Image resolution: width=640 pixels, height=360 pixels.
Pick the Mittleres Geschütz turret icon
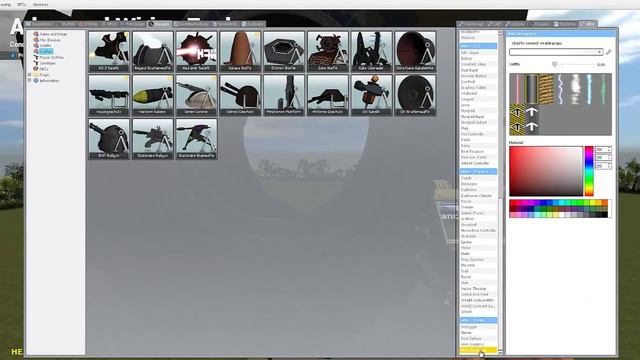point(328,95)
